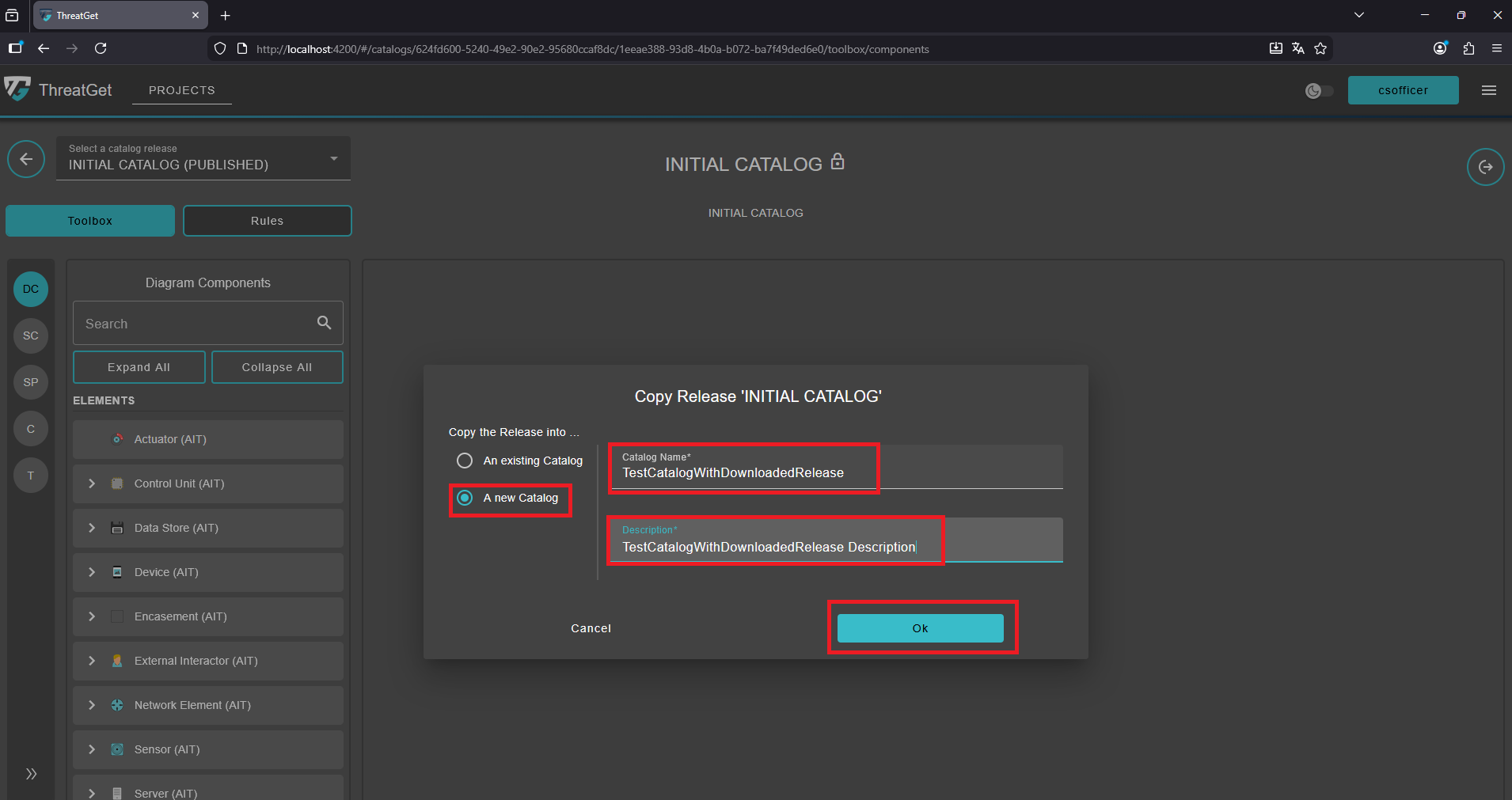Click into the Catalog Name field
This screenshot has height=800, width=1512.
pyautogui.click(x=835, y=472)
